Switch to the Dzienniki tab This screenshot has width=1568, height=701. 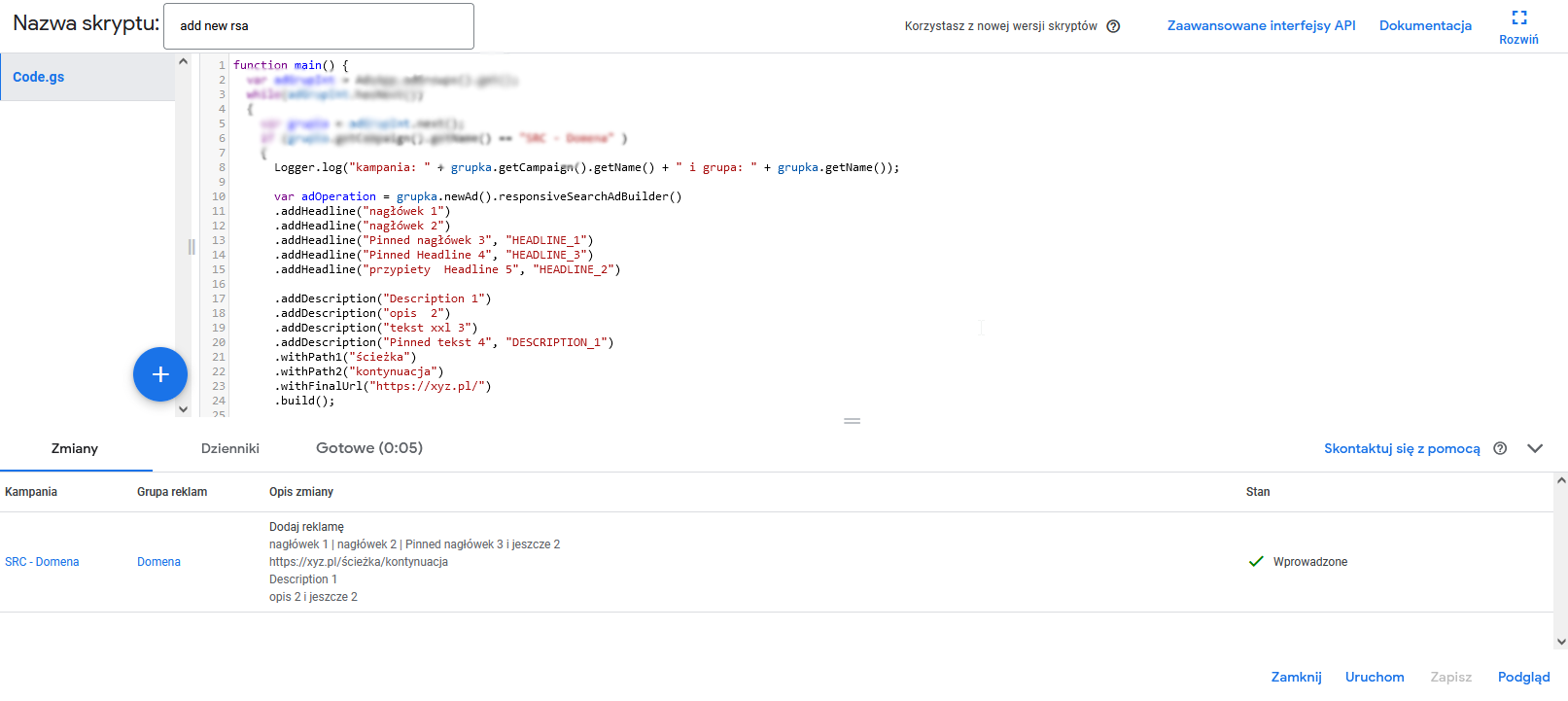pos(230,448)
